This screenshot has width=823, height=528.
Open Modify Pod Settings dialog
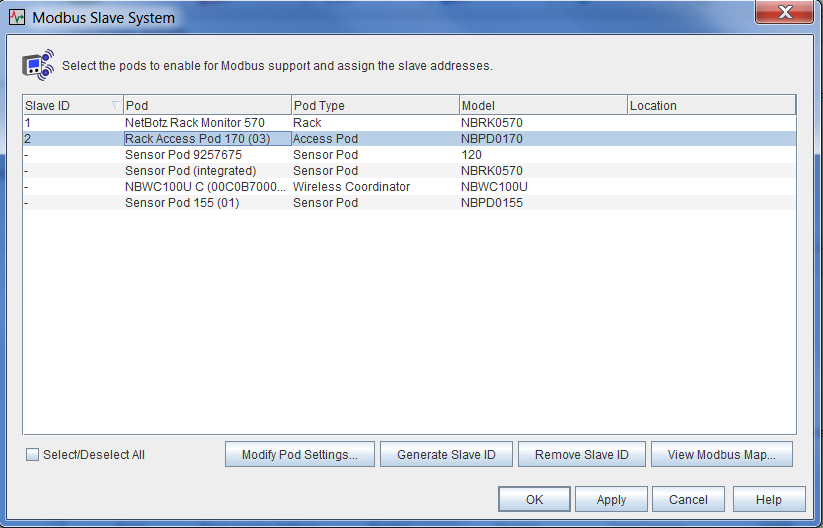300,455
